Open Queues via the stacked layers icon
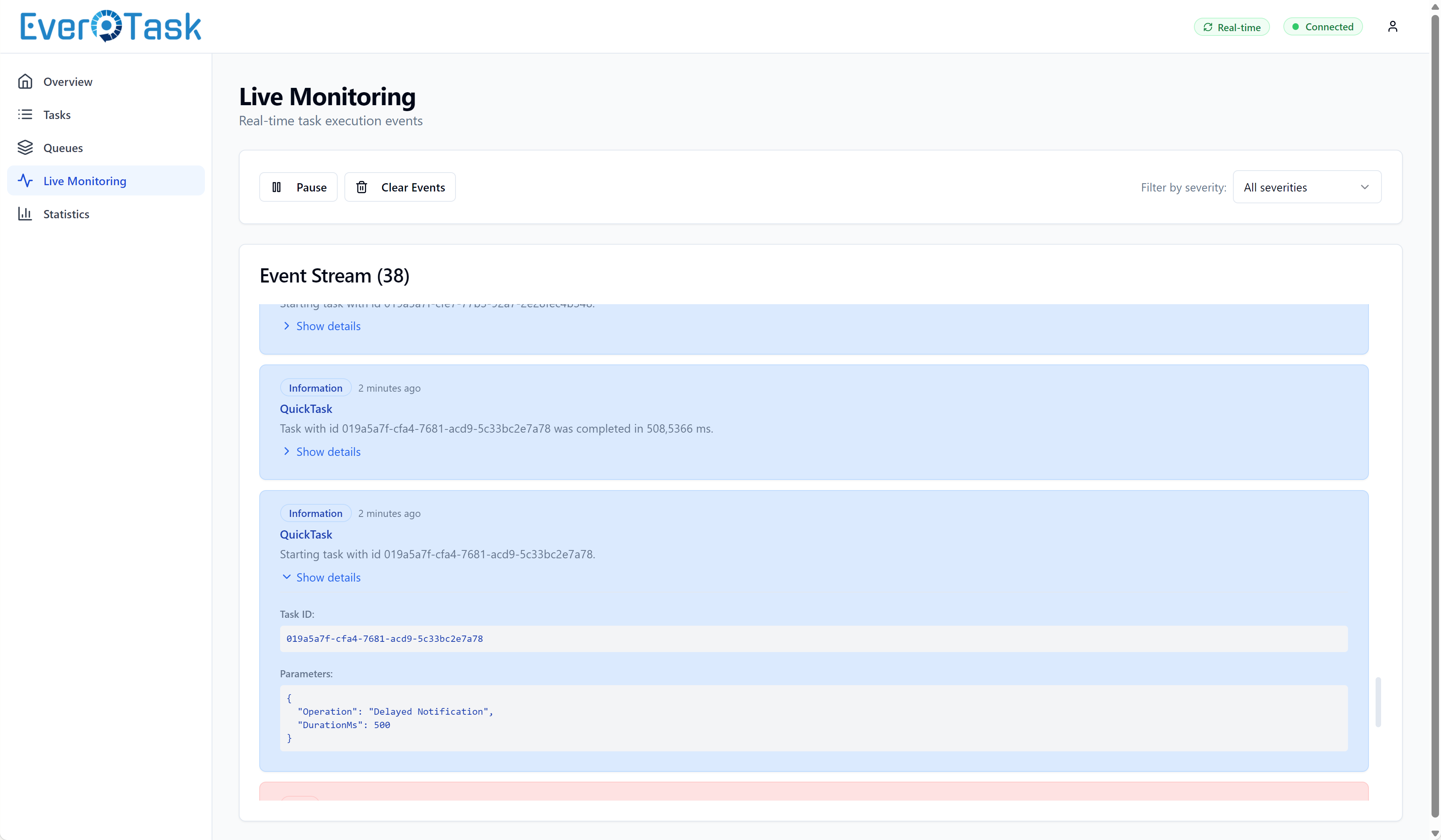 coord(26,147)
